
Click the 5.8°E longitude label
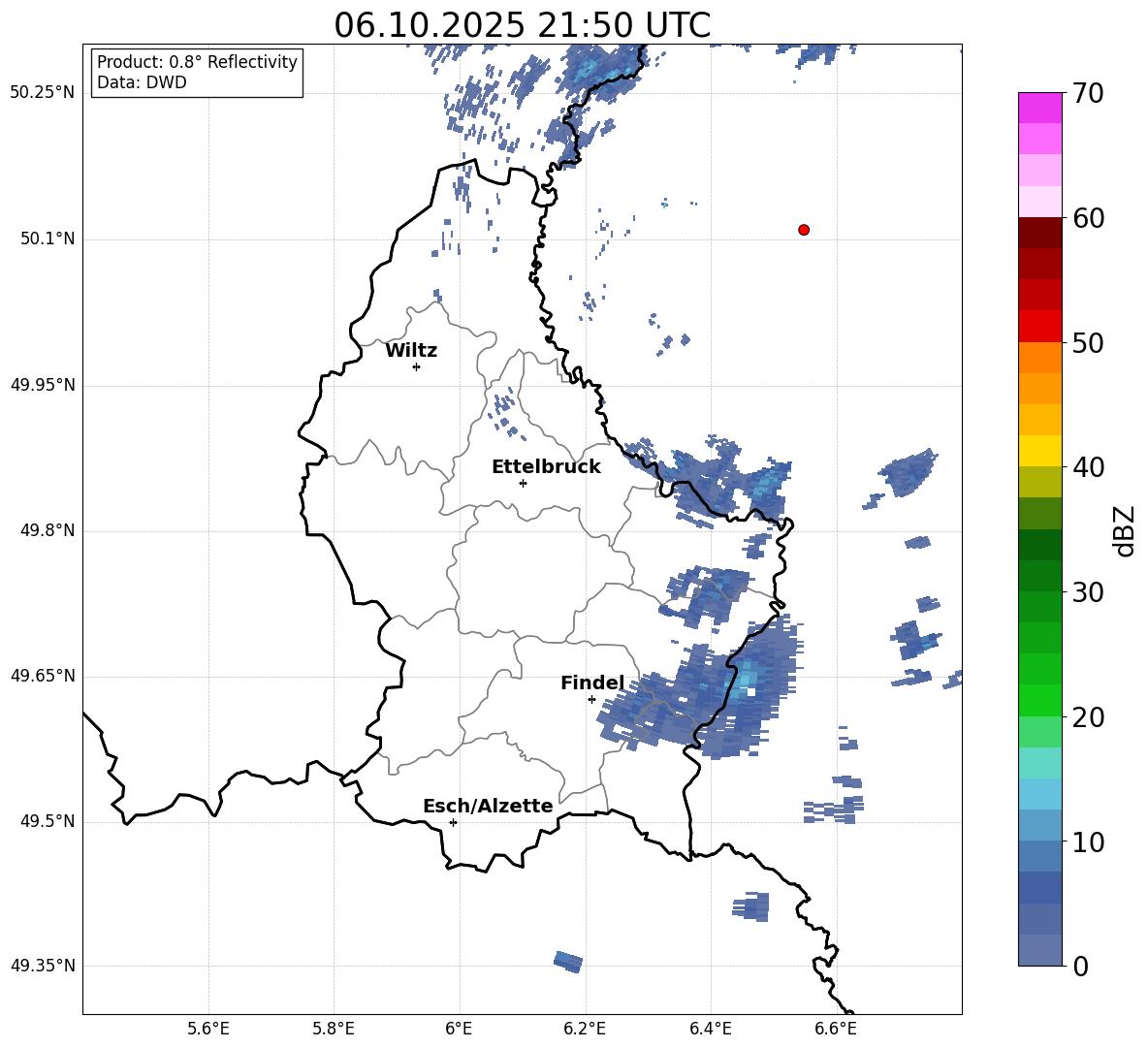coord(334,1029)
